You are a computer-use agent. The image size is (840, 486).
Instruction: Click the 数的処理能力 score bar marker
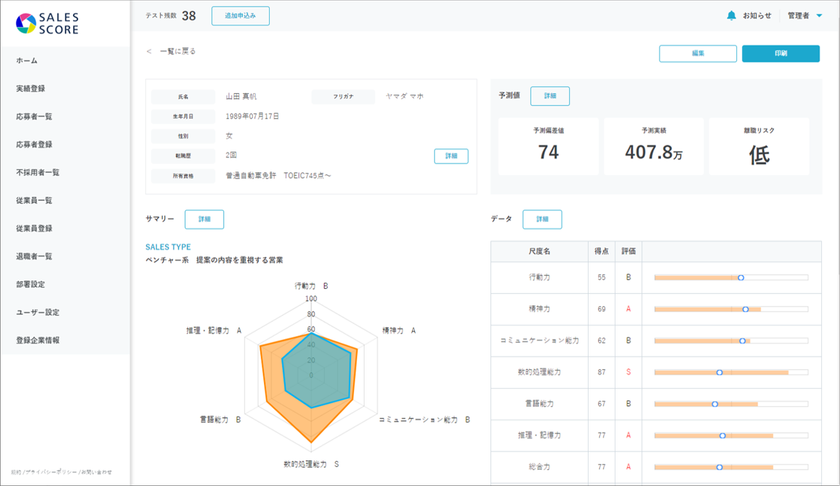(719, 372)
